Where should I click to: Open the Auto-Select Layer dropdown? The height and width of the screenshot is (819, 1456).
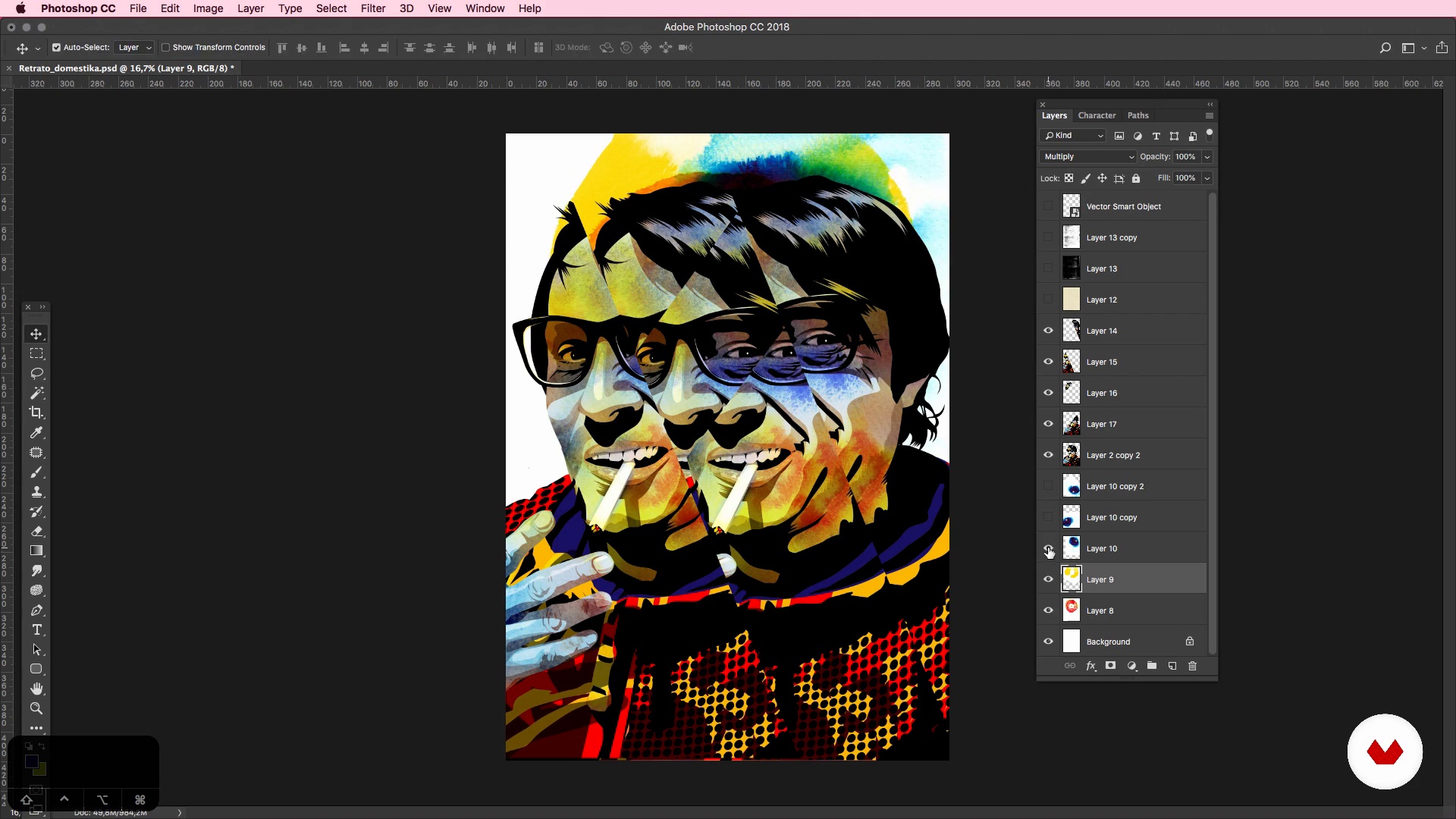coord(134,47)
